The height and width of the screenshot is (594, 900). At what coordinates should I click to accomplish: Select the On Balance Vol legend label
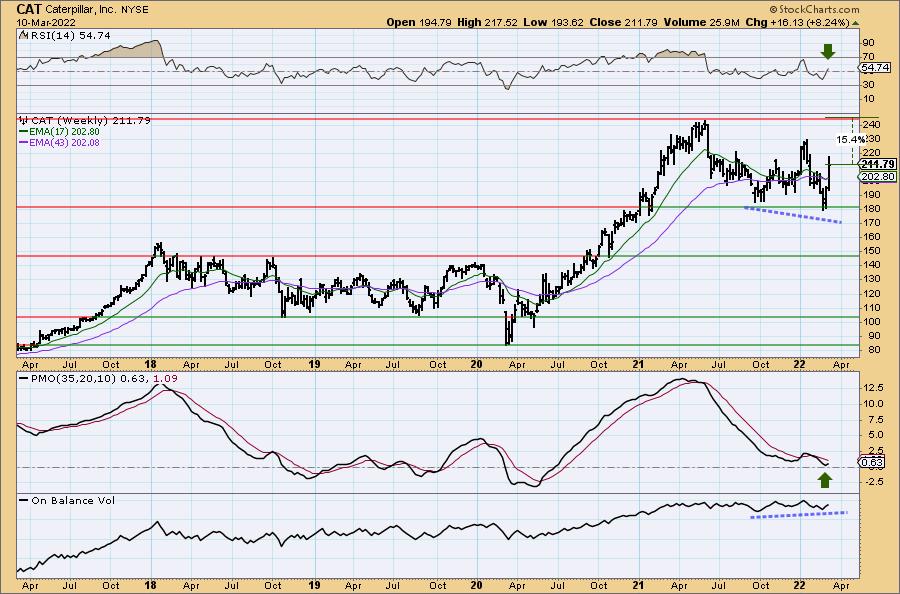[67, 500]
